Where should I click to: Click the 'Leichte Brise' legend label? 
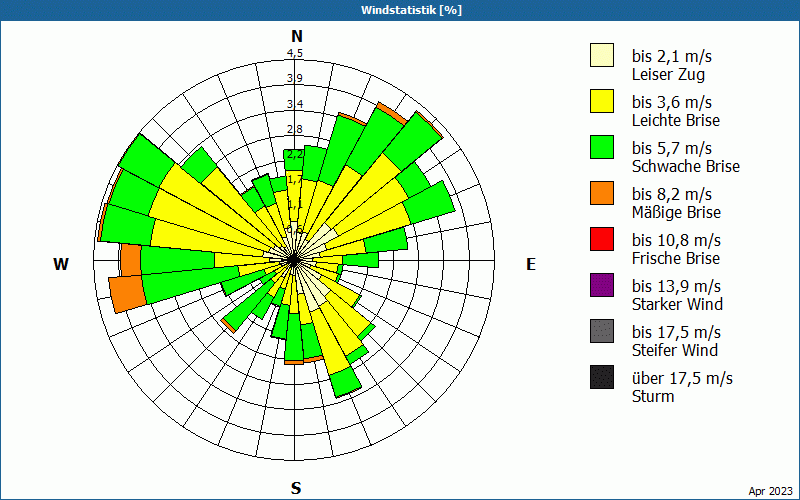tap(676, 120)
